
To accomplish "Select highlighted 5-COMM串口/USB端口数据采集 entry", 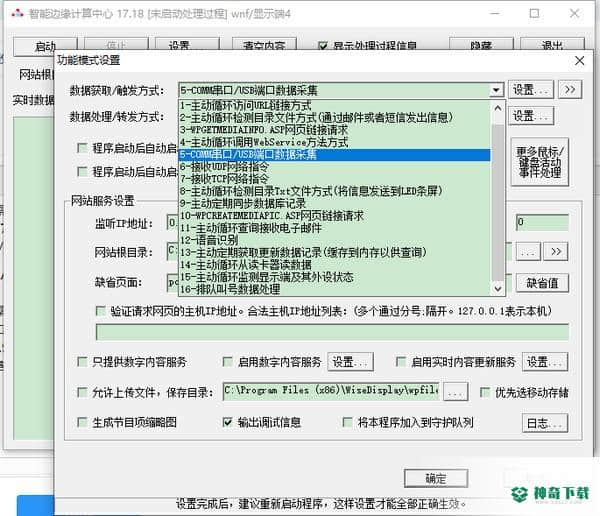I will point(334,154).
